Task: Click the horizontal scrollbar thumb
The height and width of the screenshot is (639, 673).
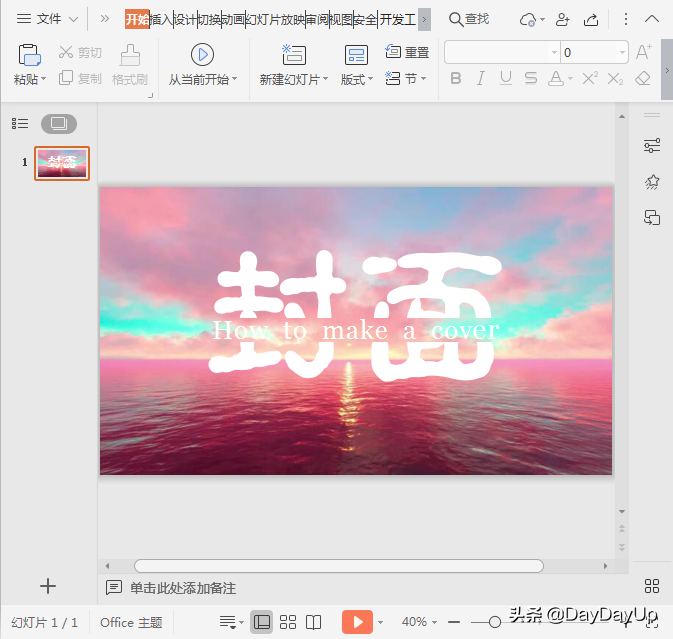Action: [x=339, y=566]
